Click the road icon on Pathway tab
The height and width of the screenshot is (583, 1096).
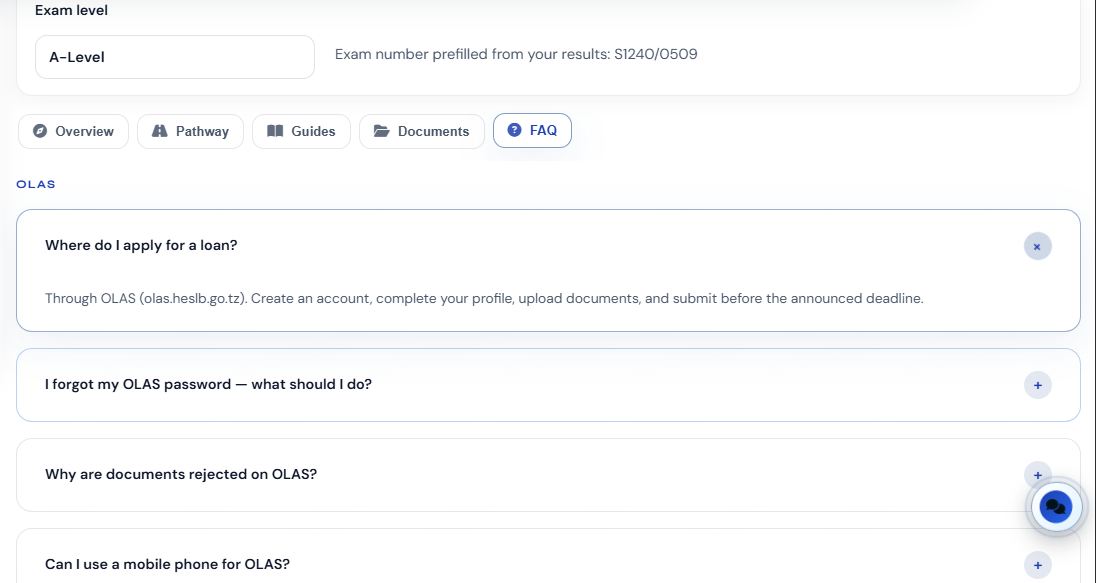160,131
